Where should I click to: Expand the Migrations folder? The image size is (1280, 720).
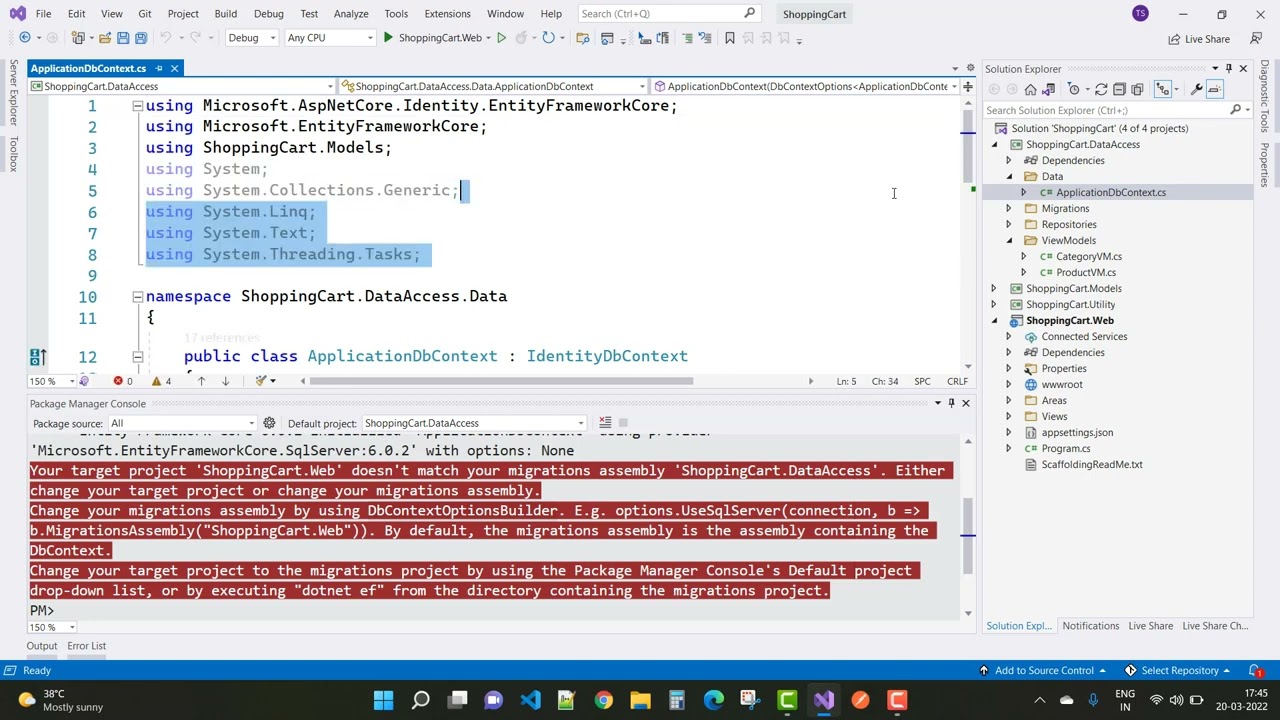point(1008,208)
